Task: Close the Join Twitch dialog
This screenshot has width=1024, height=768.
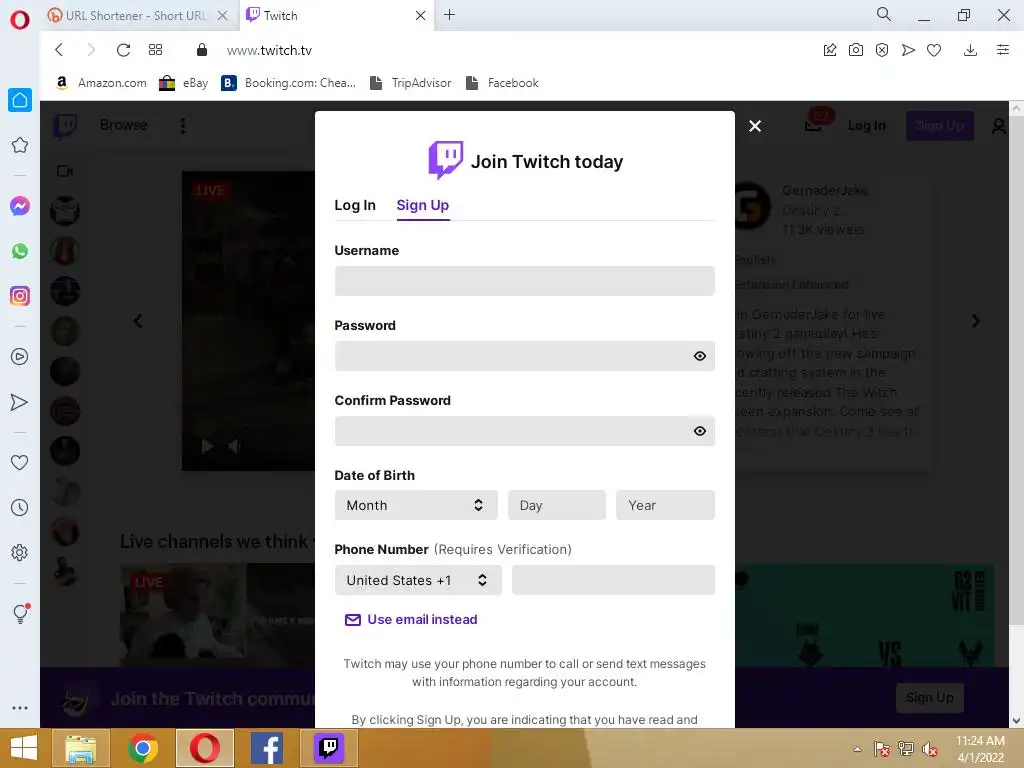Action: (x=755, y=126)
